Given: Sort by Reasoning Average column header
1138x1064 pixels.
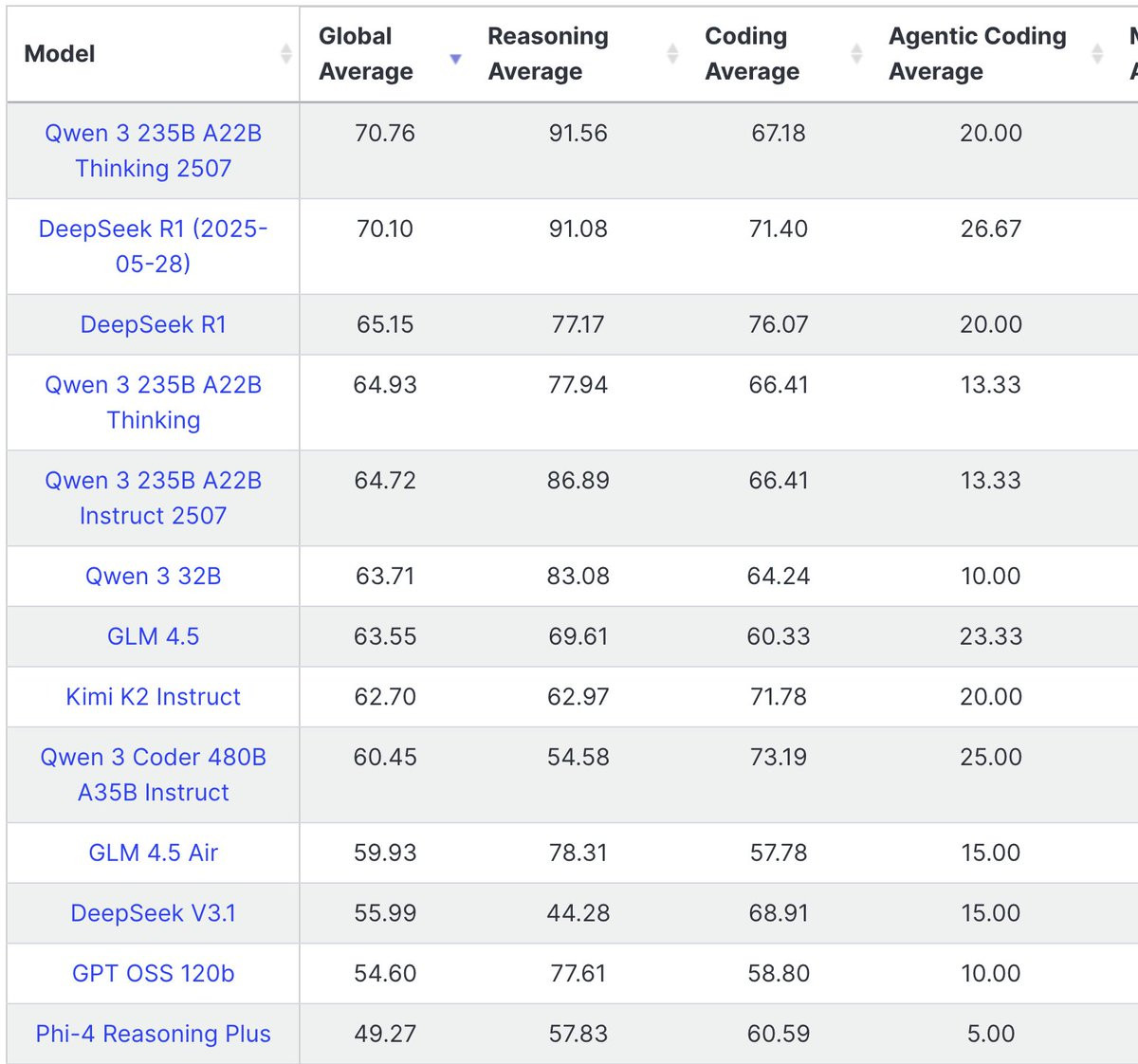Looking at the screenshot, I should [548, 54].
